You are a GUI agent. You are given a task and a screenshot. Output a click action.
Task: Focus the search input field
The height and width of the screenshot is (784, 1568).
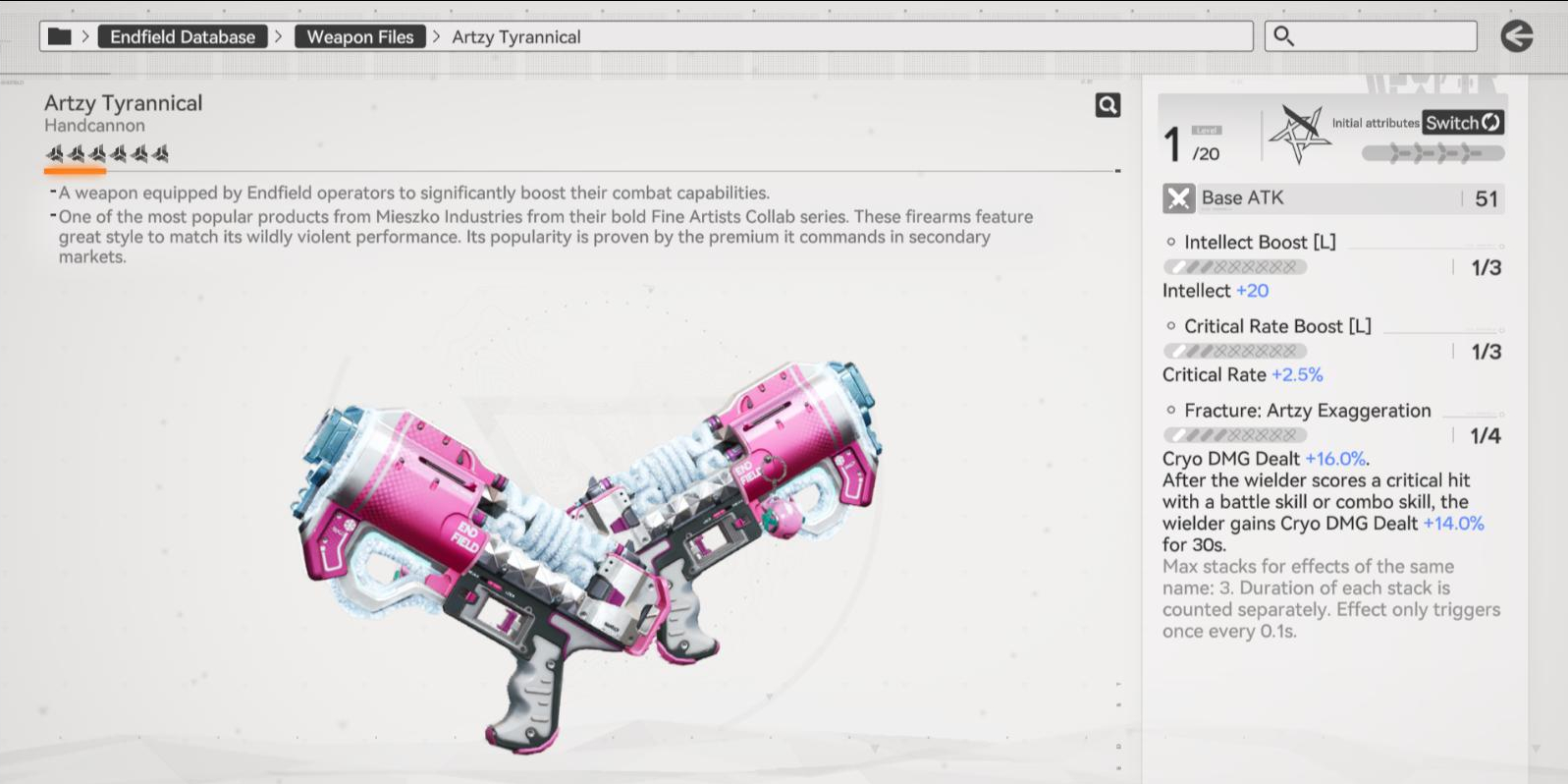pyautogui.click(x=1371, y=36)
